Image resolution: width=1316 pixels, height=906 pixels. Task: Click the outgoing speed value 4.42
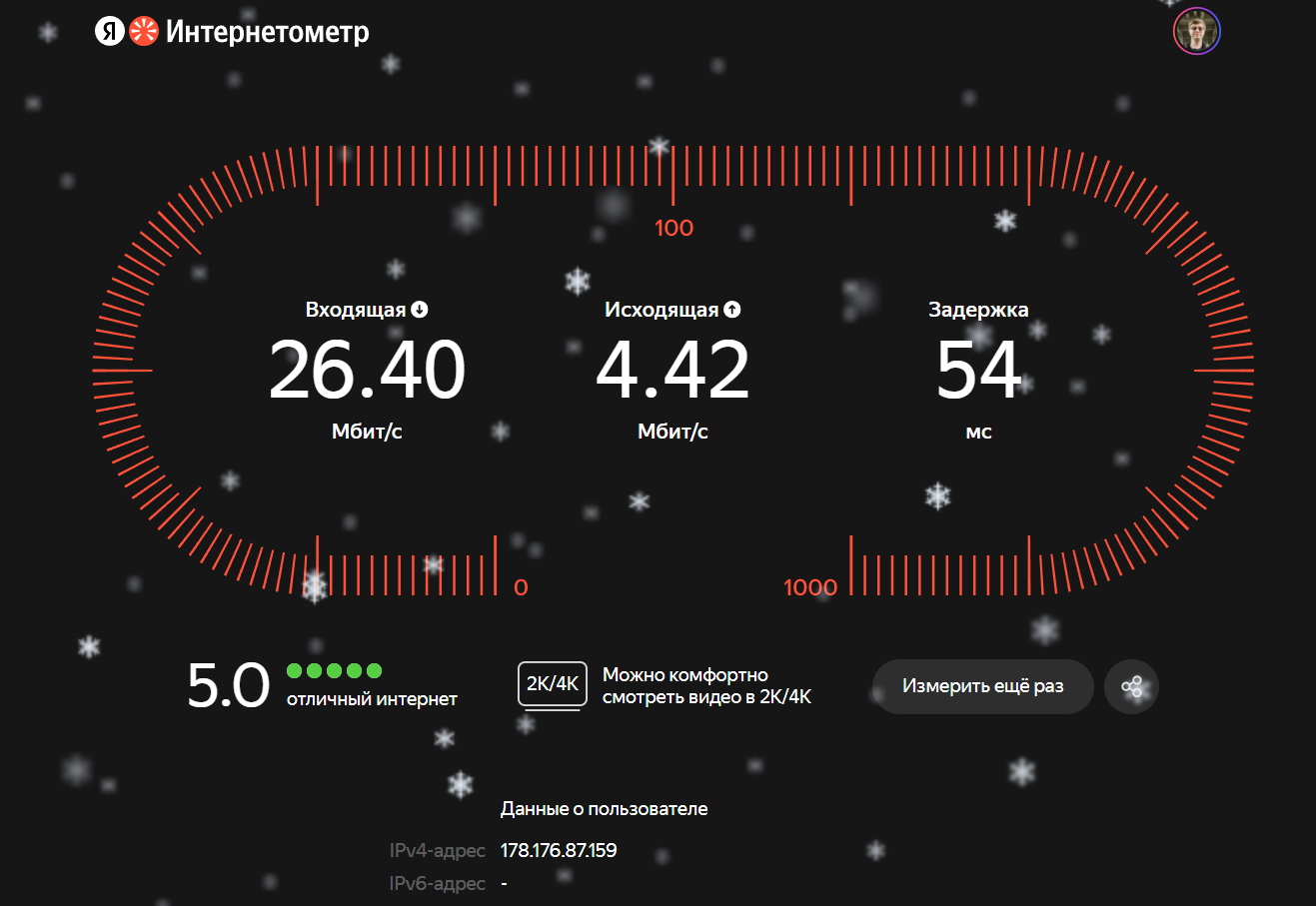coord(672,370)
